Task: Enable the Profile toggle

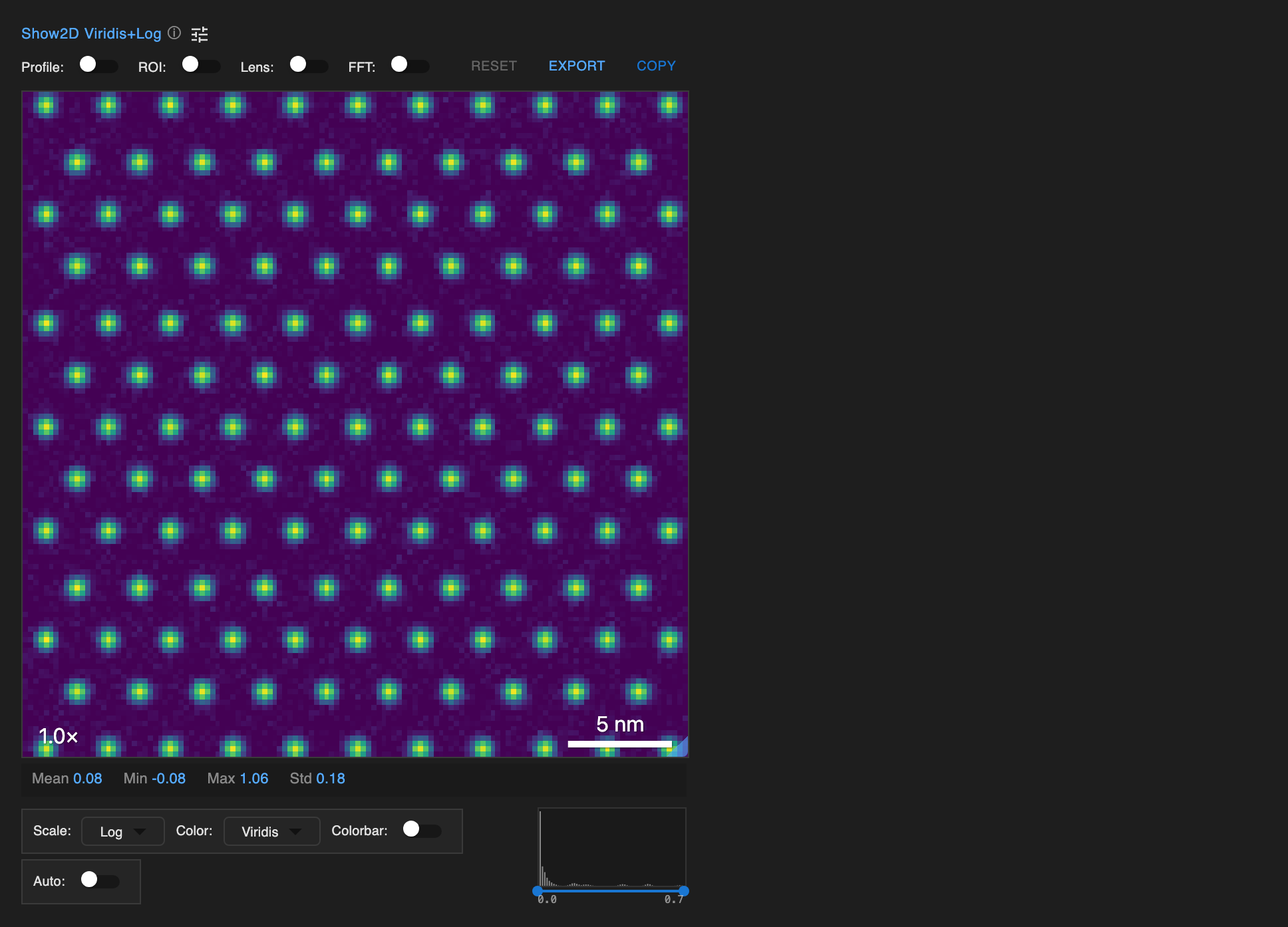Action: (98, 65)
